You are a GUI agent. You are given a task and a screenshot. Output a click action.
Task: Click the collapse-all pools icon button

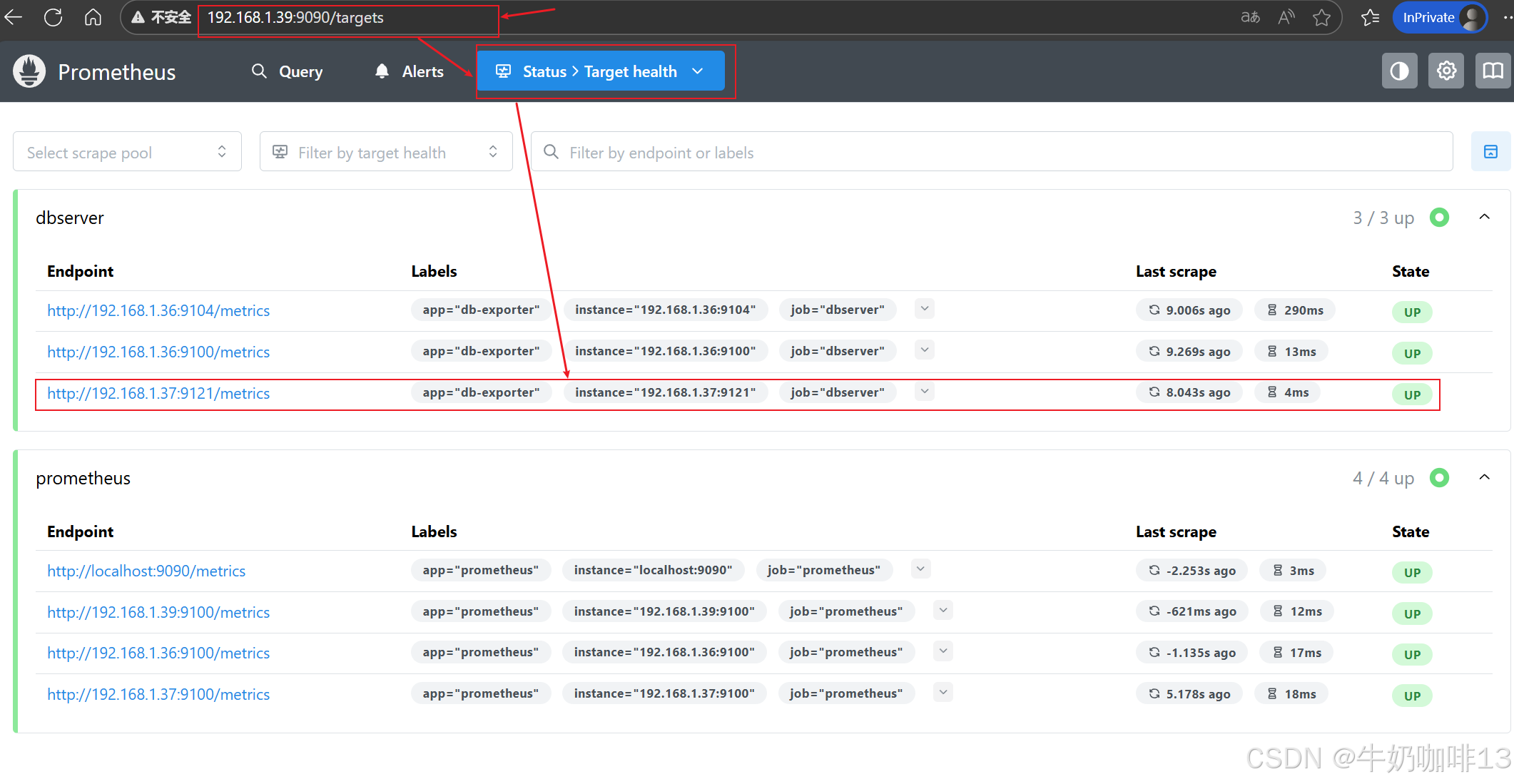coord(1490,151)
